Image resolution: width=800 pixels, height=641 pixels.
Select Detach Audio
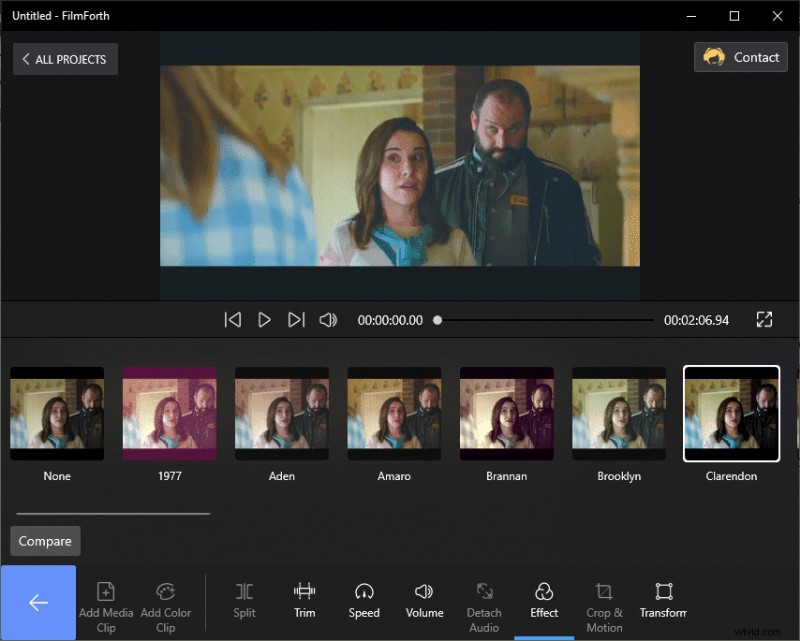click(484, 600)
